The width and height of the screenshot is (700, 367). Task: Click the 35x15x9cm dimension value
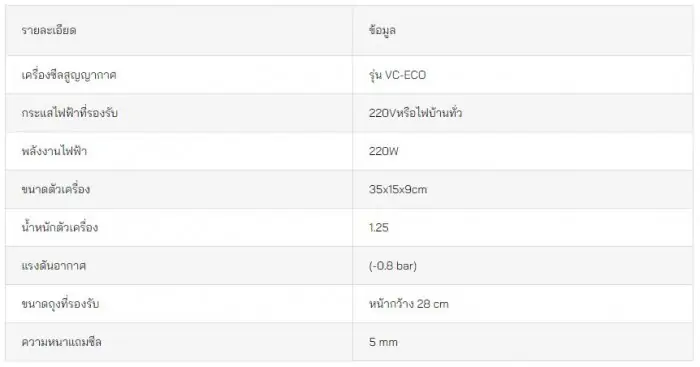point(398,189)
